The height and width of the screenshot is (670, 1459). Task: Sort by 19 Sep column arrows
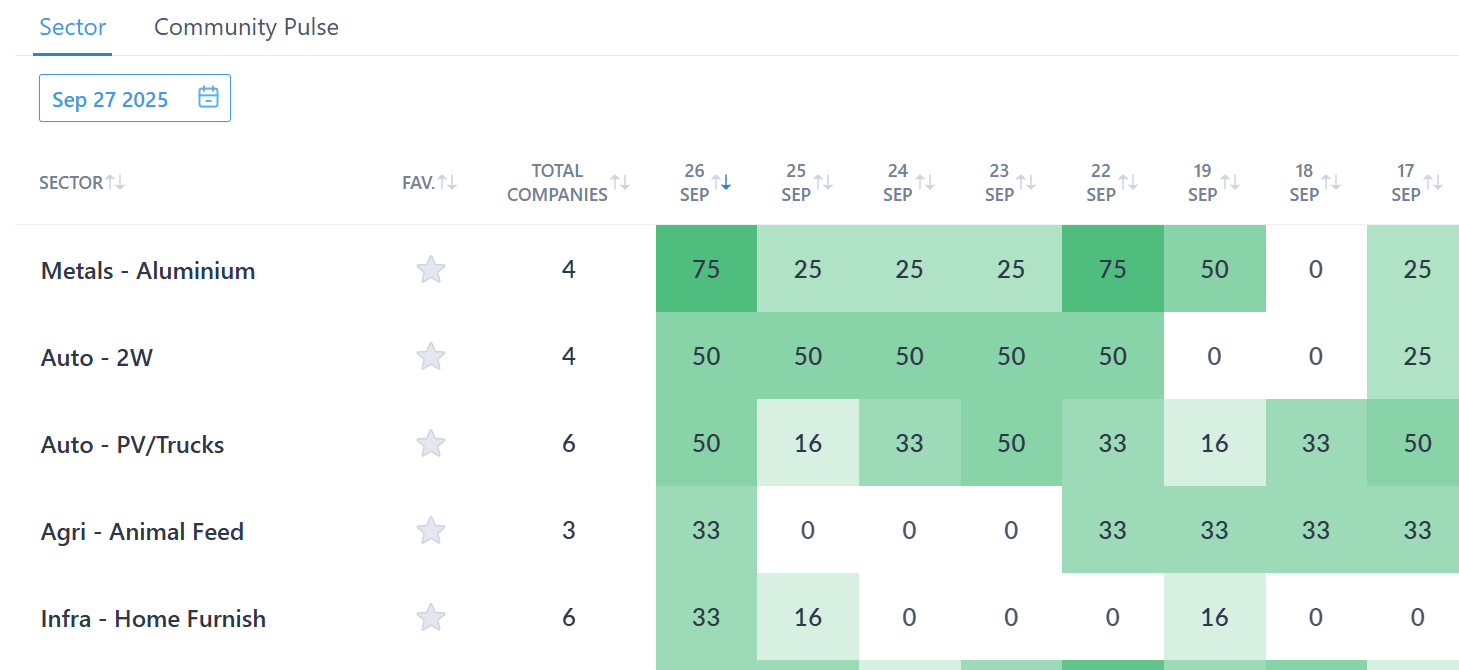coord(1230,182)
